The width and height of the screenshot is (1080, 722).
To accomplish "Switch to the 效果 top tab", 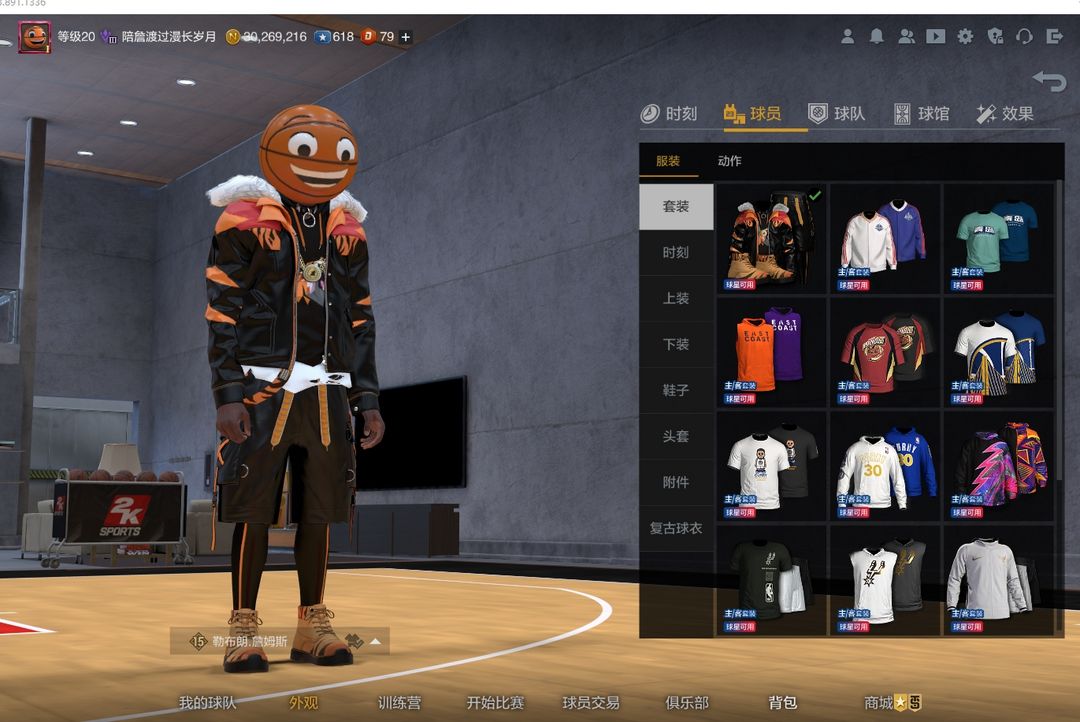I will point(1005,114).
